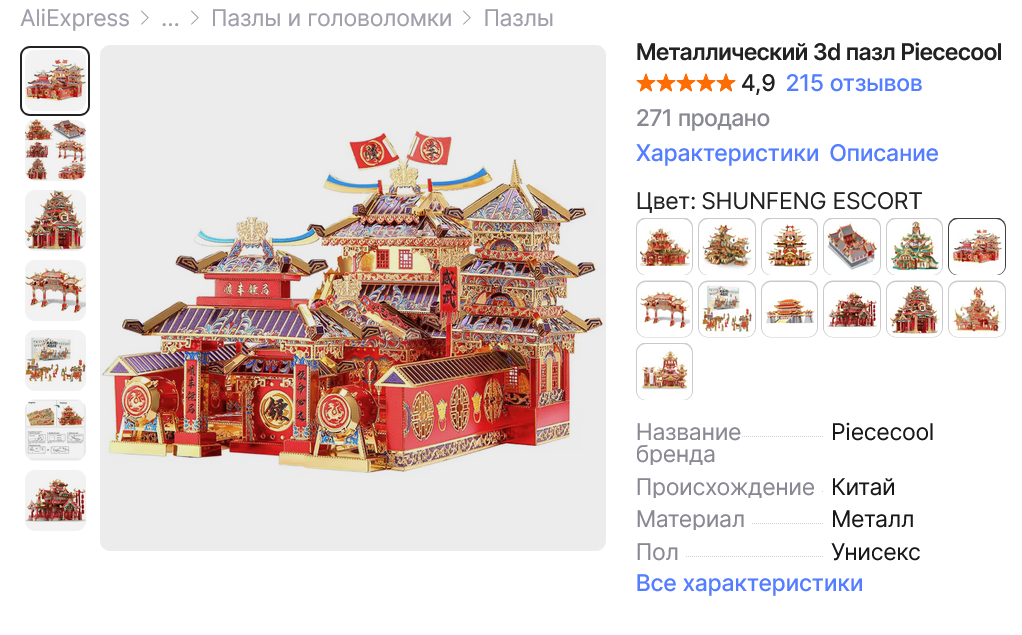Jump to Характеристики section
Image resolution: width=1022 pixels, height=635 pixels.
[x=727, y=153]
